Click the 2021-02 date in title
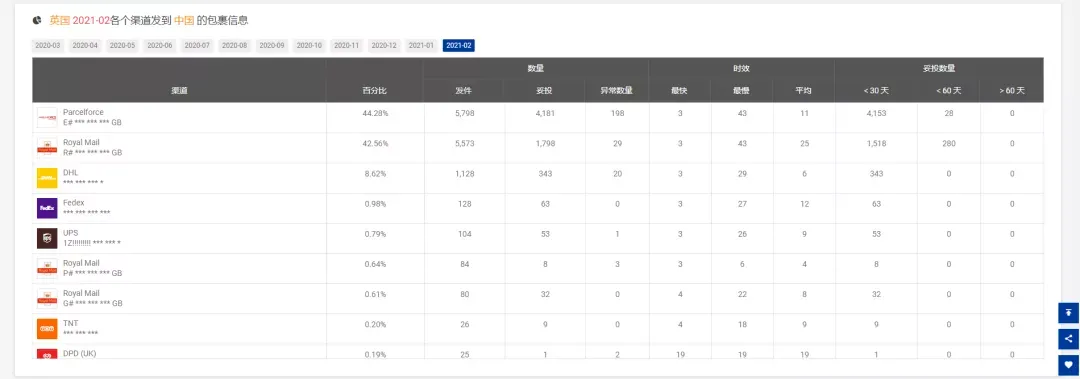This screenshot has height=379, width=1080. [91, 21]
